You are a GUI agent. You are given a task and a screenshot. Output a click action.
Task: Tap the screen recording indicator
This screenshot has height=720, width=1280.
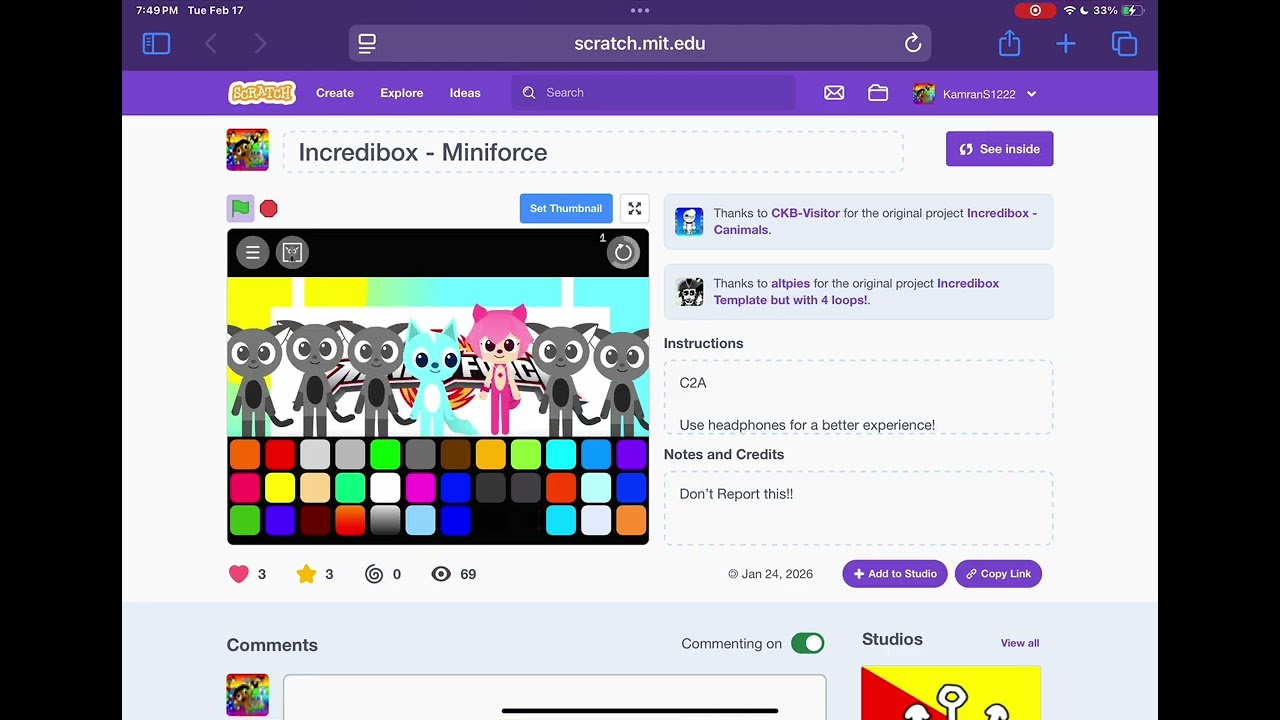point(1035,10)
